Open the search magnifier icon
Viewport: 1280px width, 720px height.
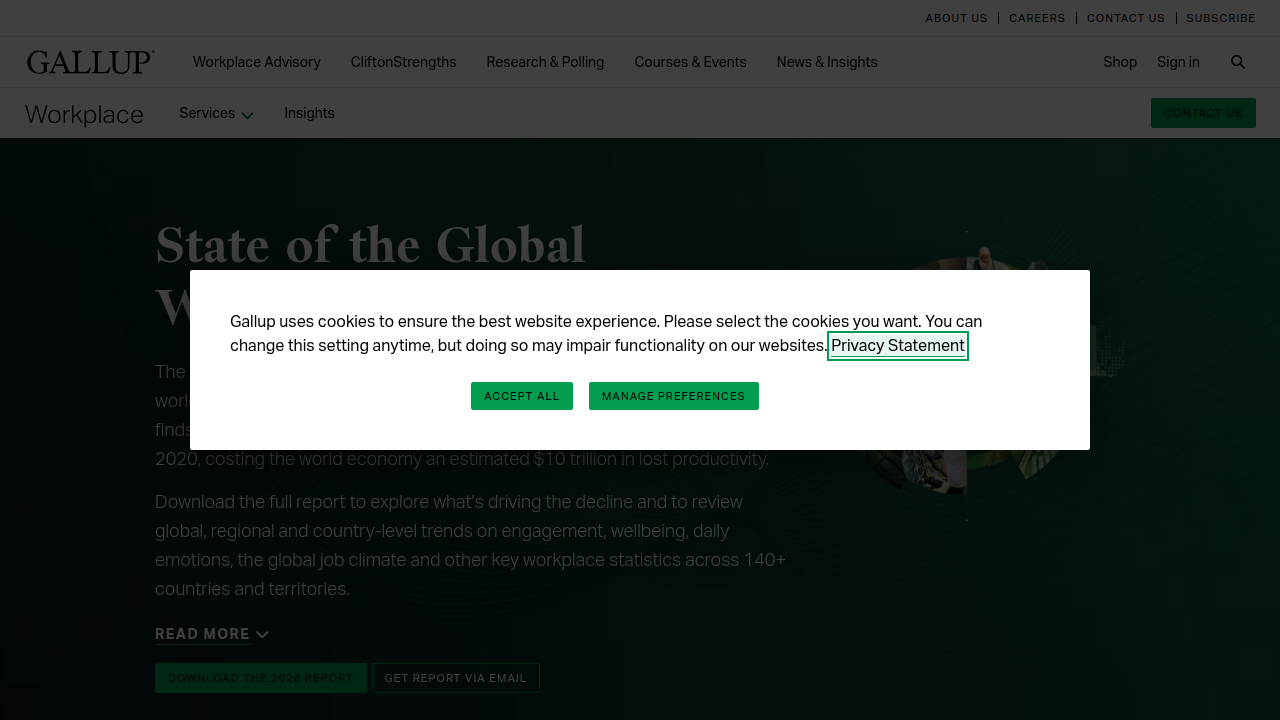point(1238,62)
